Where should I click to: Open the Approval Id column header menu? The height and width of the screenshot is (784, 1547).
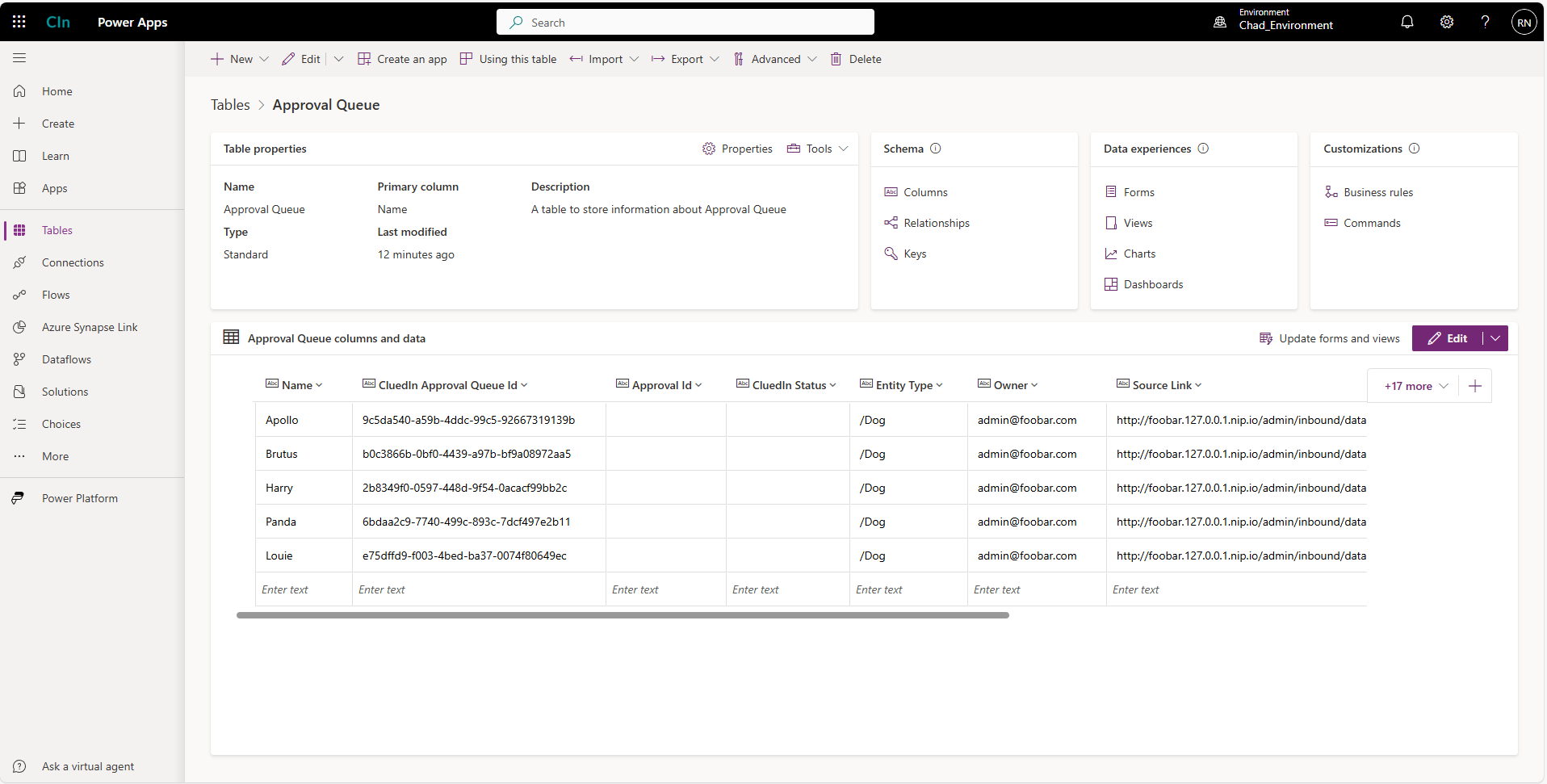point(698,386)
